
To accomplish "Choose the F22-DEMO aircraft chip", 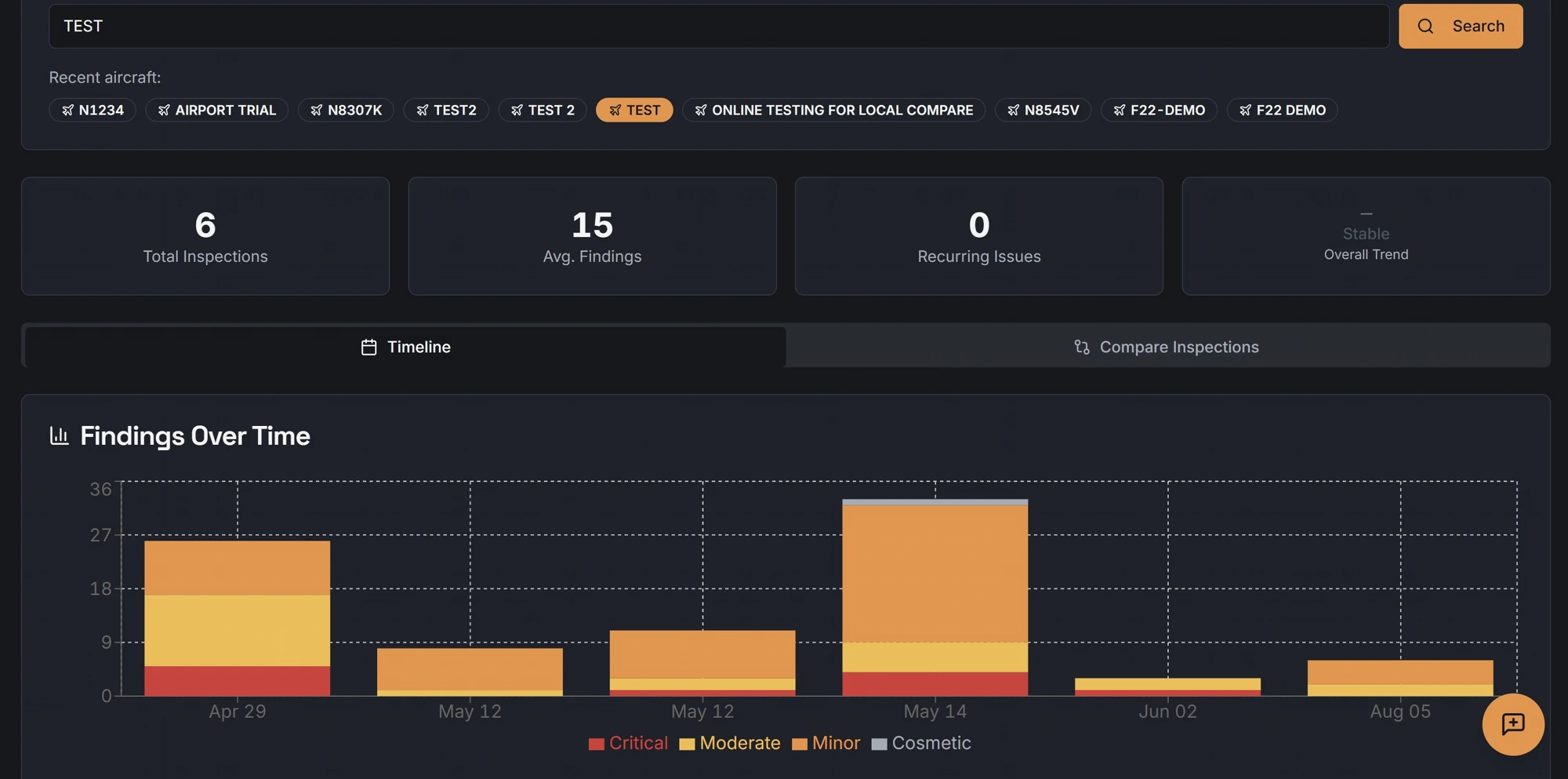I will point(1159,110).
